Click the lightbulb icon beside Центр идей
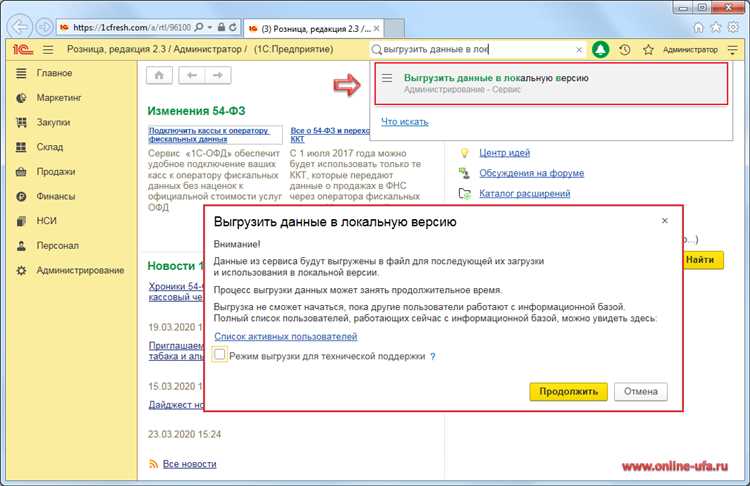750x486 pixels. tap(464, 153)
